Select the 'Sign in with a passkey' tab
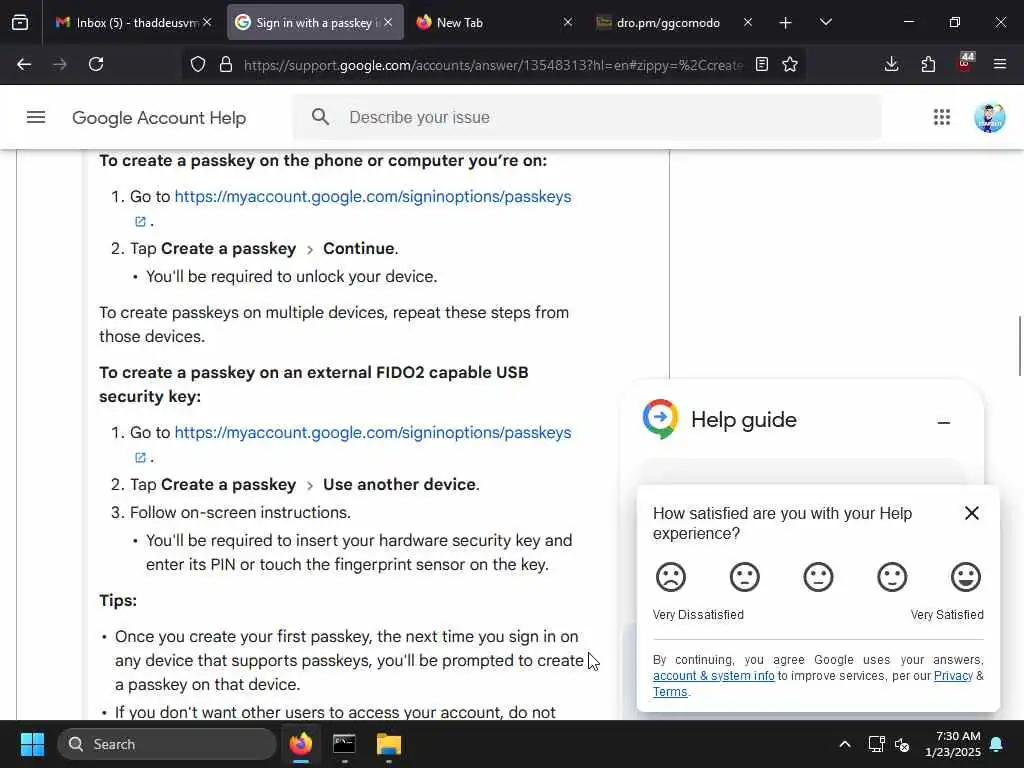 tap(315, 23)
